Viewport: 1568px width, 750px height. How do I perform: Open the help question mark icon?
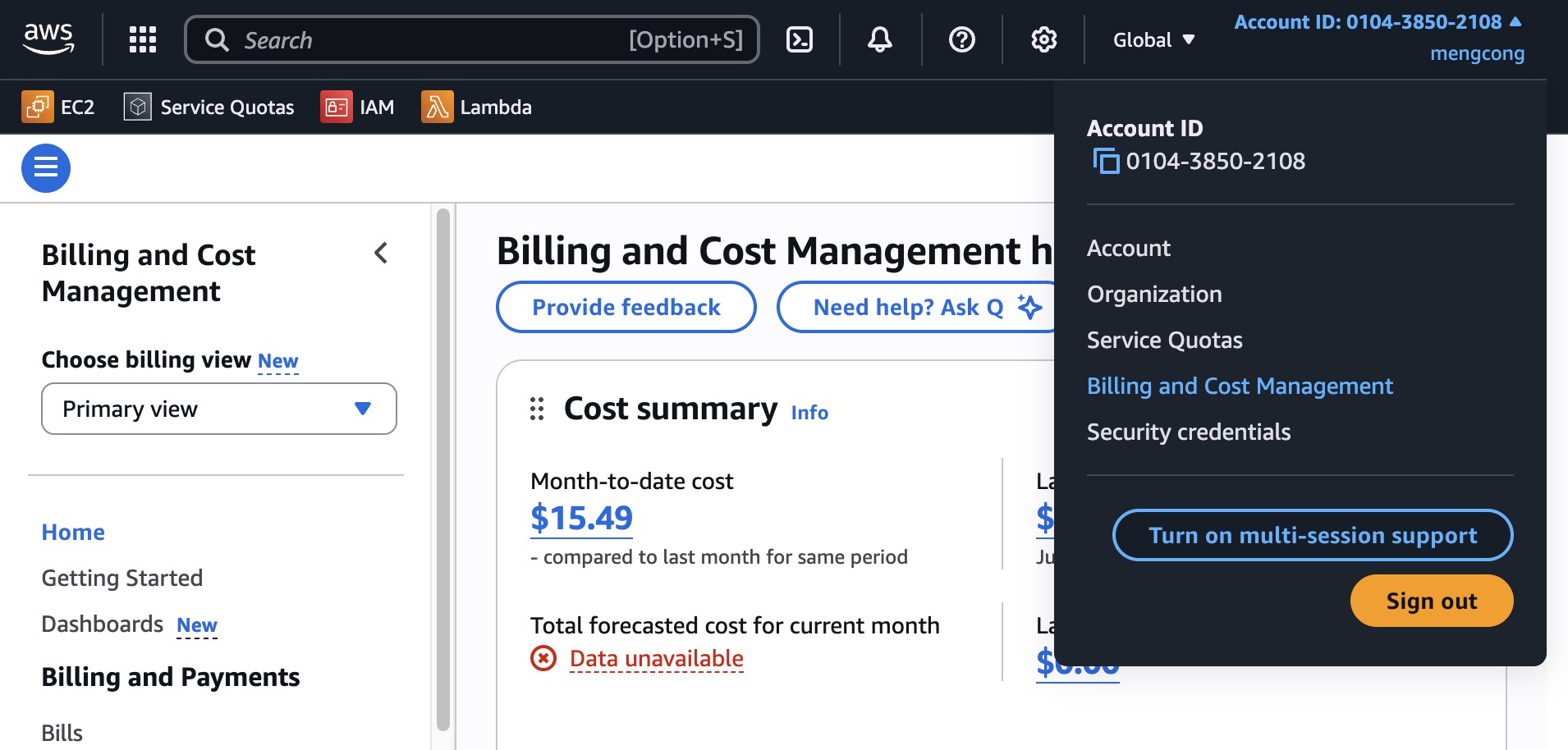click(961, 39)
